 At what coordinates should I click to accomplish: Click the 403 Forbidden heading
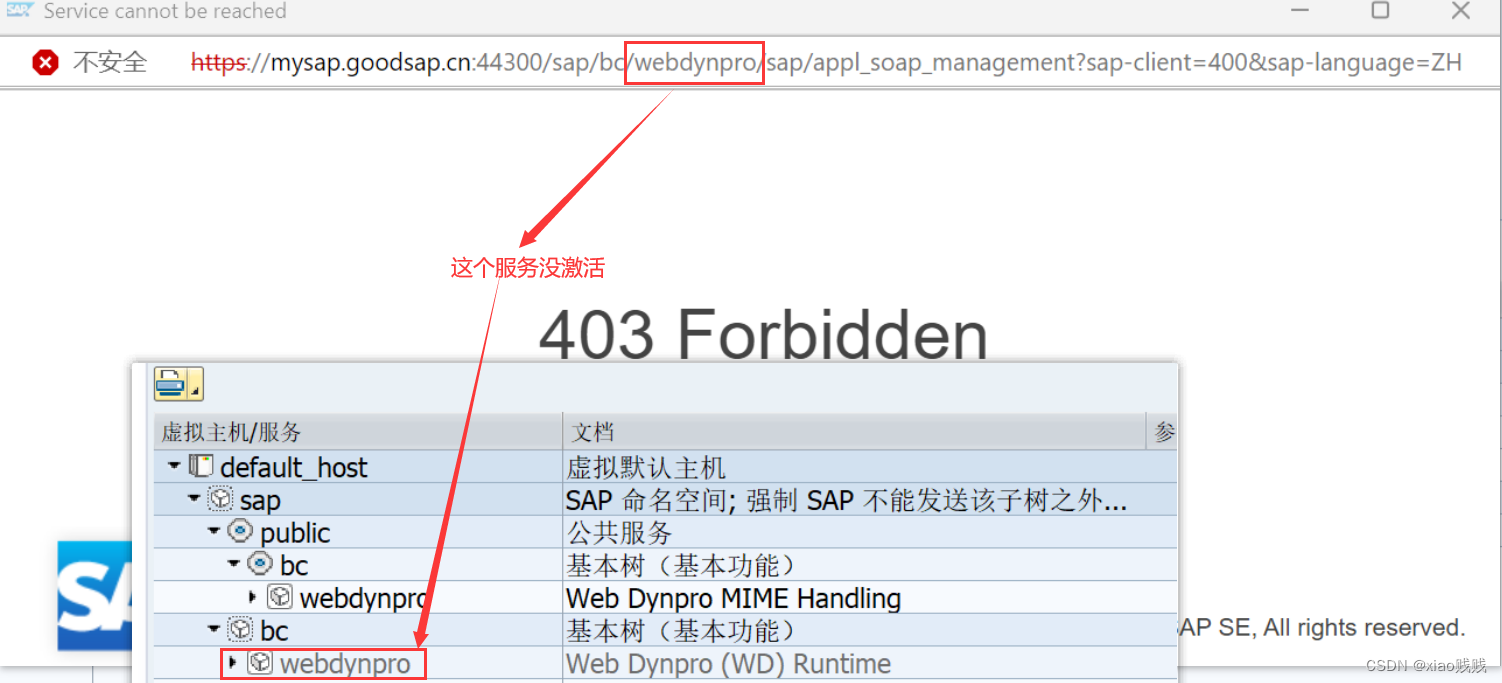coord(763,334)
